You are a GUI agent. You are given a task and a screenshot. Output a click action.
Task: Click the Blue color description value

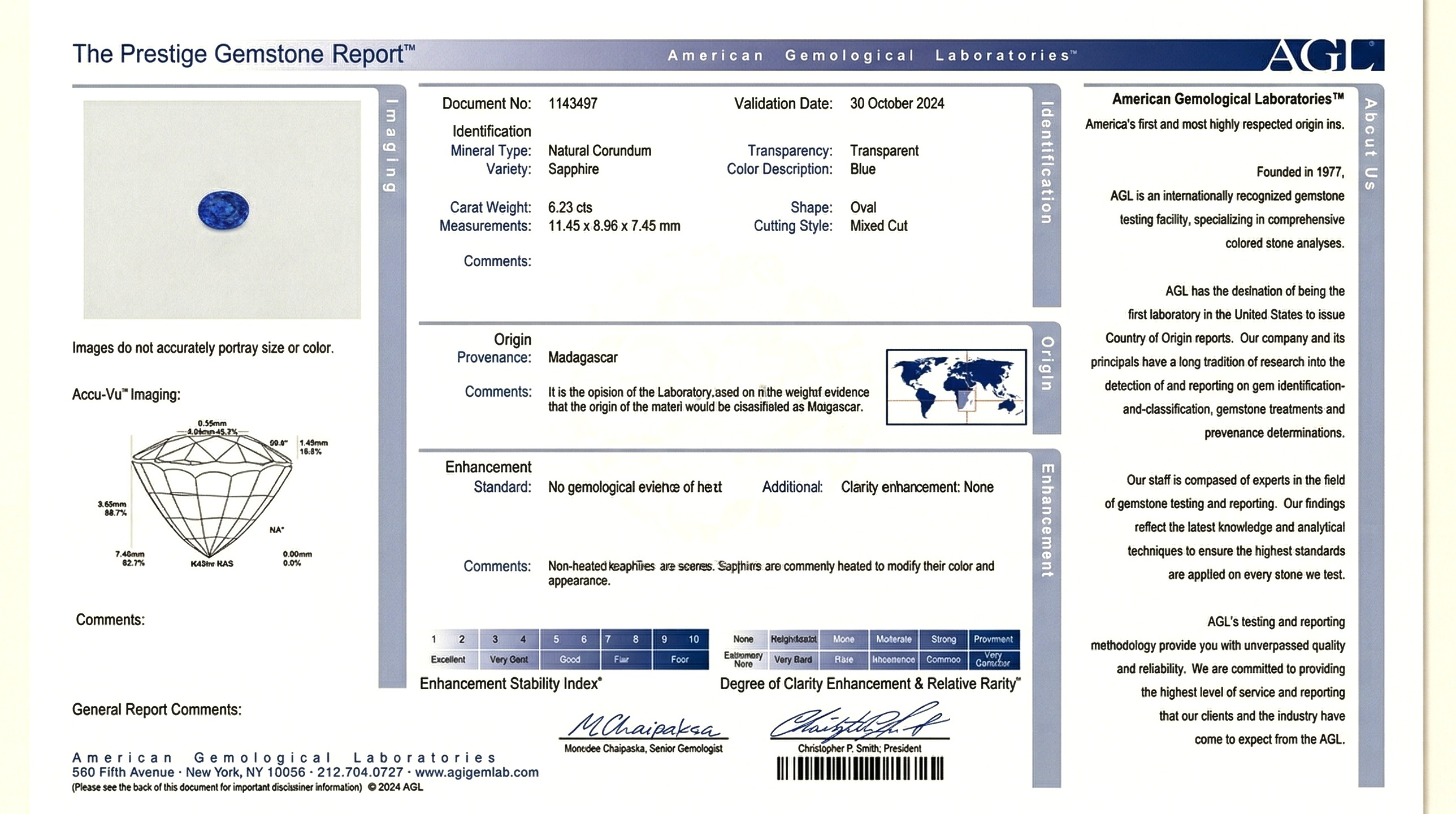tap(863, 169)
